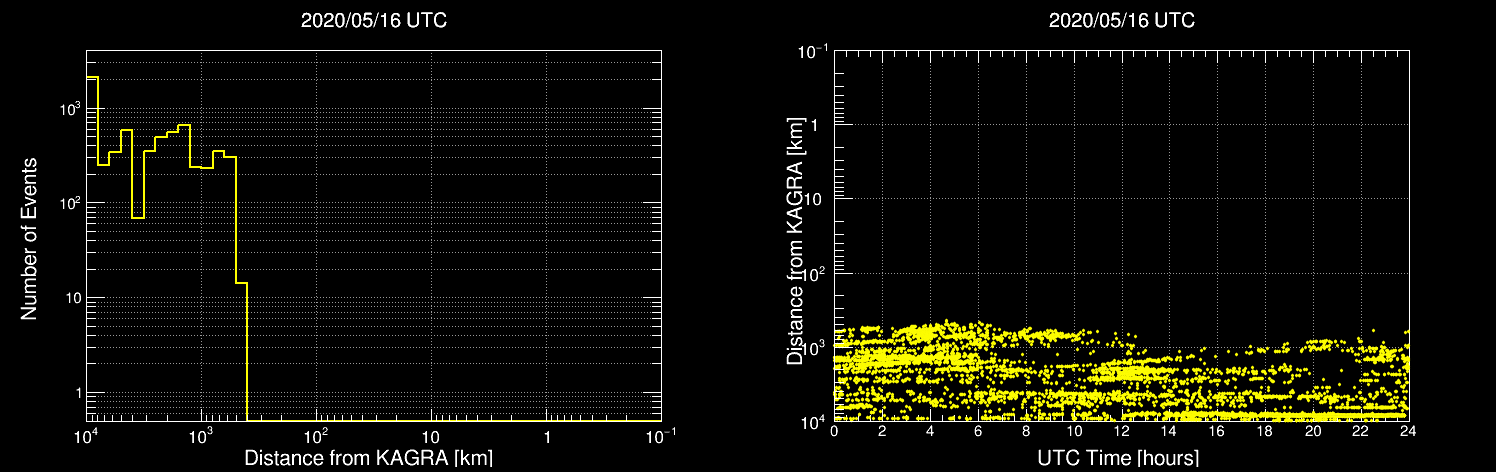The image size is (1496, 472).
Task: Click the 10^4 tick on histogram distance axis
Action: [x=86, y=436]
